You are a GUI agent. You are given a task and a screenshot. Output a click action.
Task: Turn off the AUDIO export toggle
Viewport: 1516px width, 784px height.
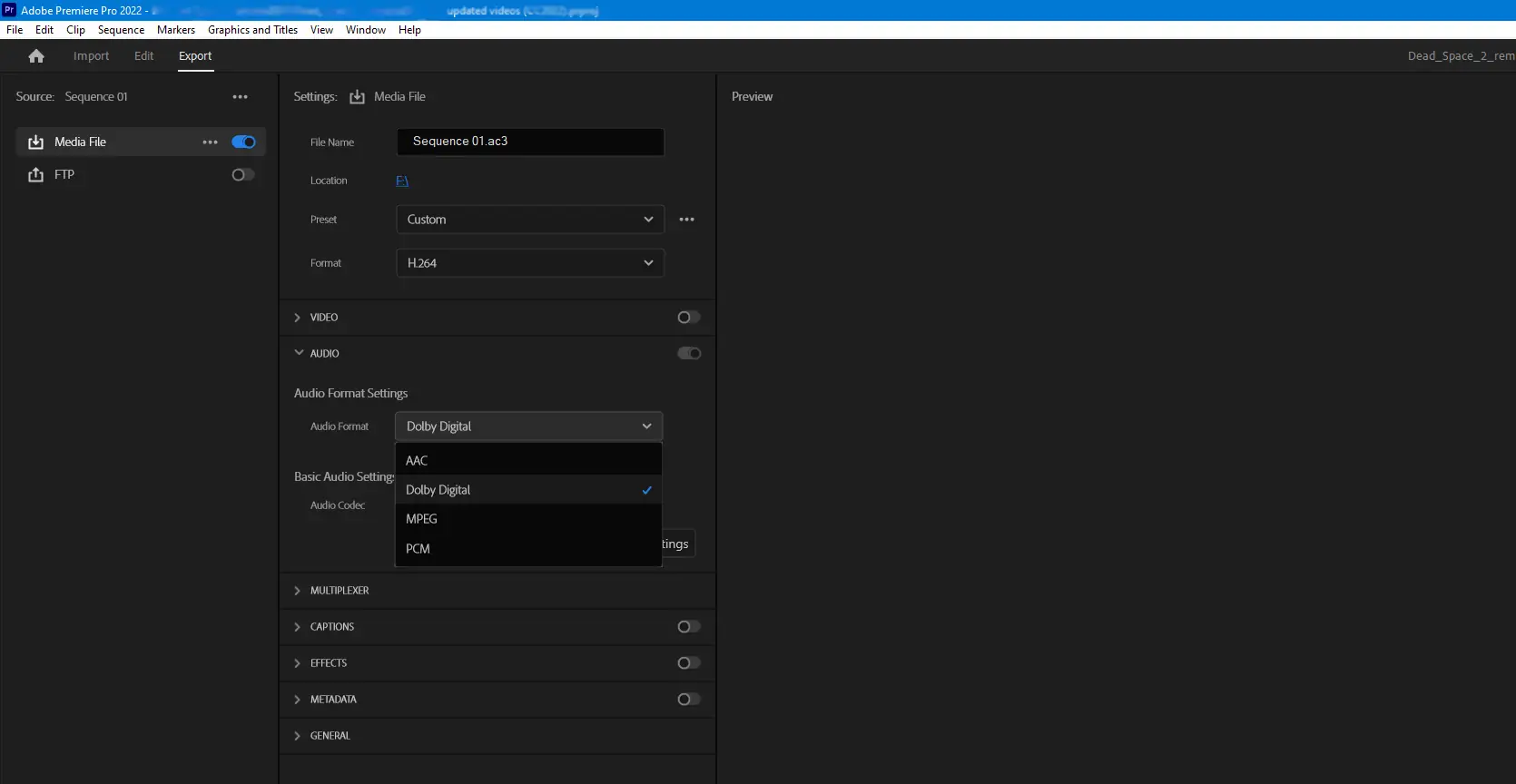click(x=689, y=354)
